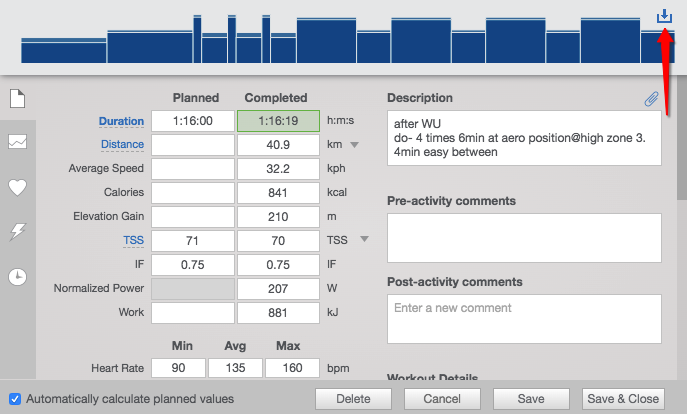Click the Pre-activity comments box

tap(524, 238)
